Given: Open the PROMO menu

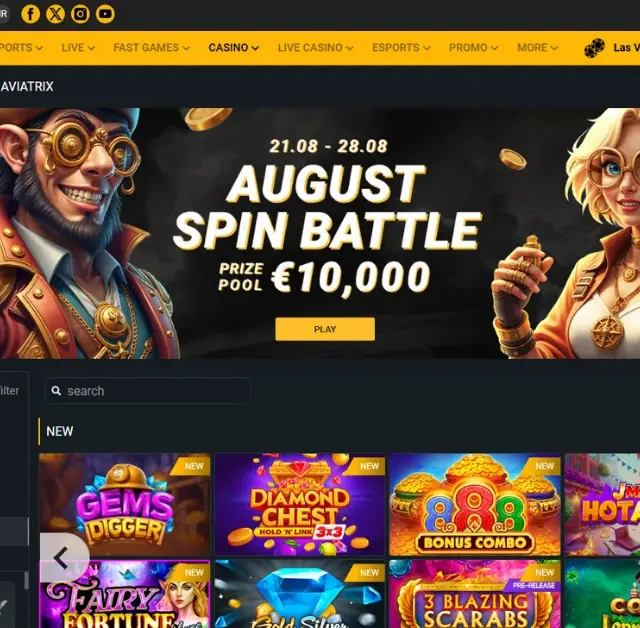Looking at the screenshot, I should (473, 48).
